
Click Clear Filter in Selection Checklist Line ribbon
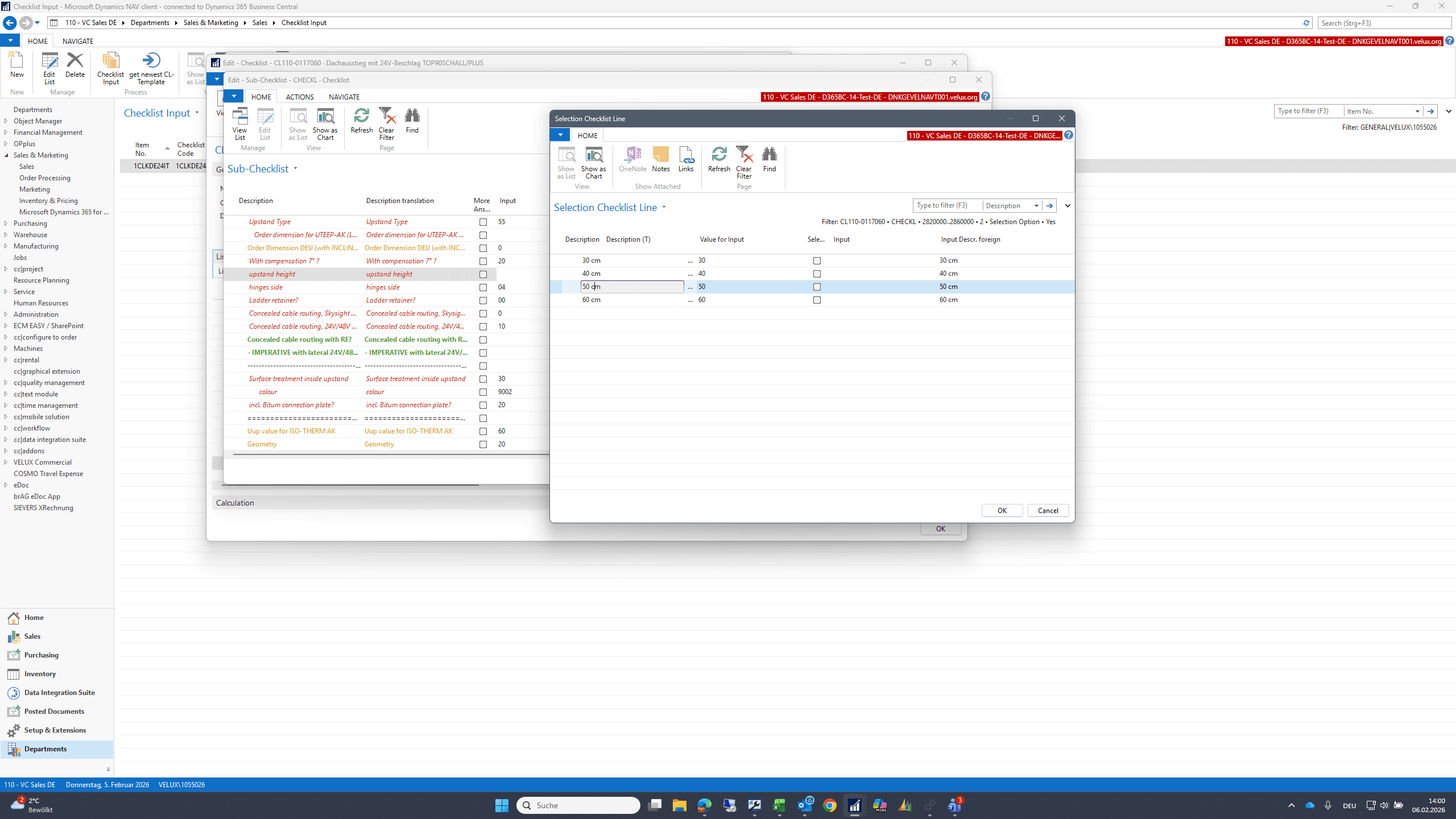tap(744, 163)
